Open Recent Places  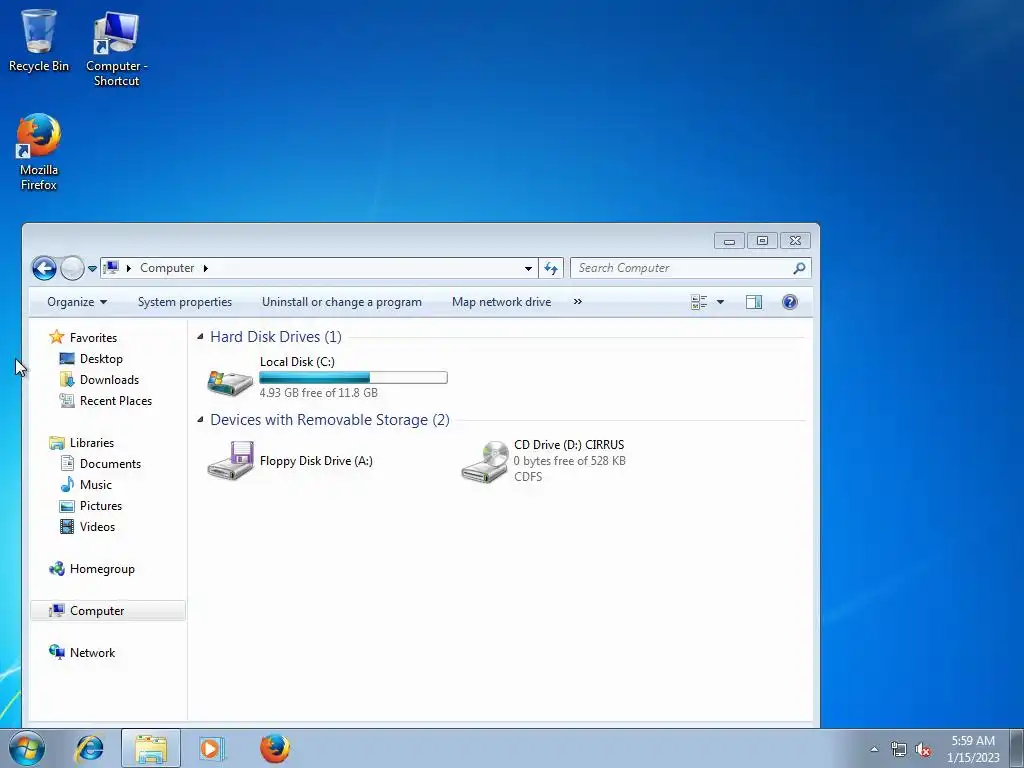pyautogui.click(x=116, y=400)
